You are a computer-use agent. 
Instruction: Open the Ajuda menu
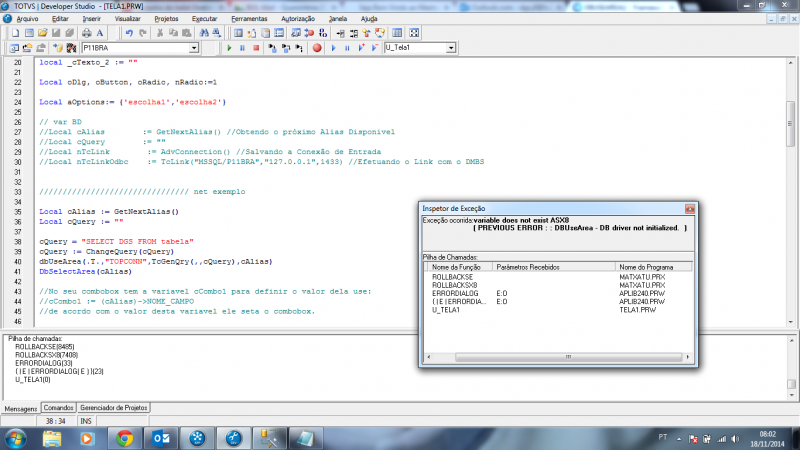click(x=369, y=19)
